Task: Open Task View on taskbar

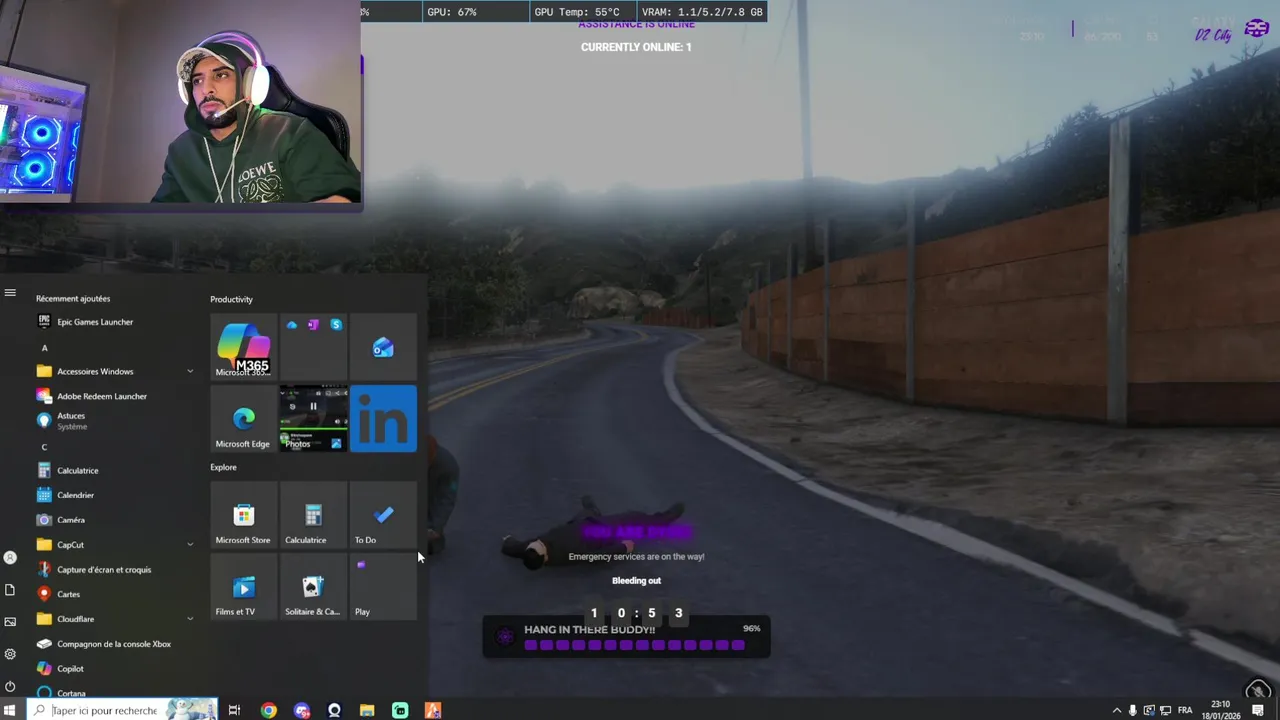Action: click(x=234, y=710)
